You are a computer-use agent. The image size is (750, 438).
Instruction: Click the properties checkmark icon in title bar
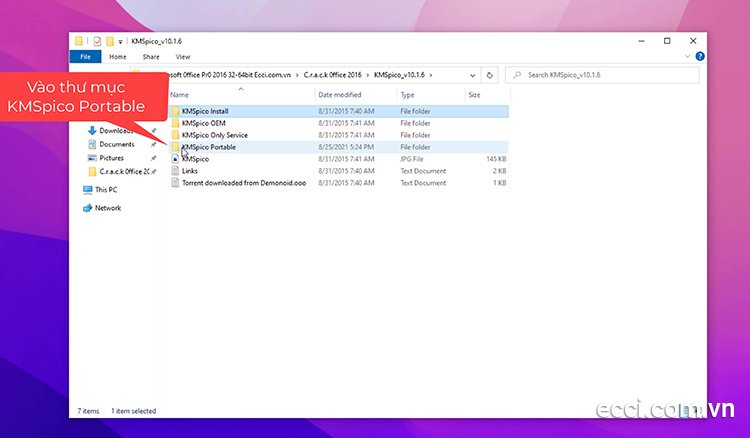pyautogui.click(x=97, y=41)
